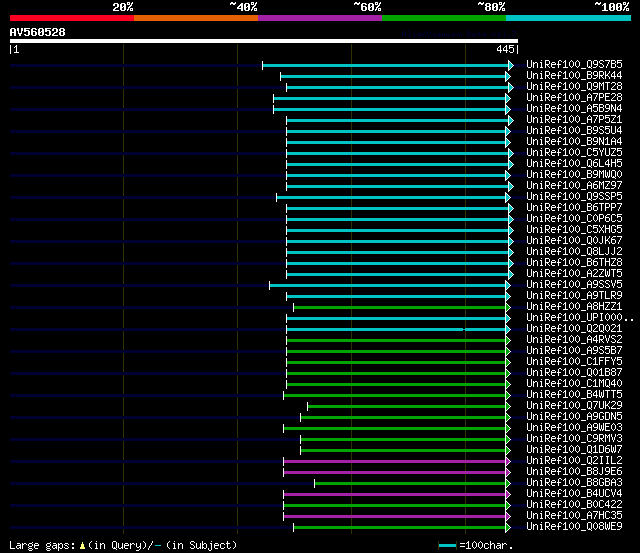Select the UniRef100_A9TLR9 label
The image size is (640, 553).
click(574, 296)
